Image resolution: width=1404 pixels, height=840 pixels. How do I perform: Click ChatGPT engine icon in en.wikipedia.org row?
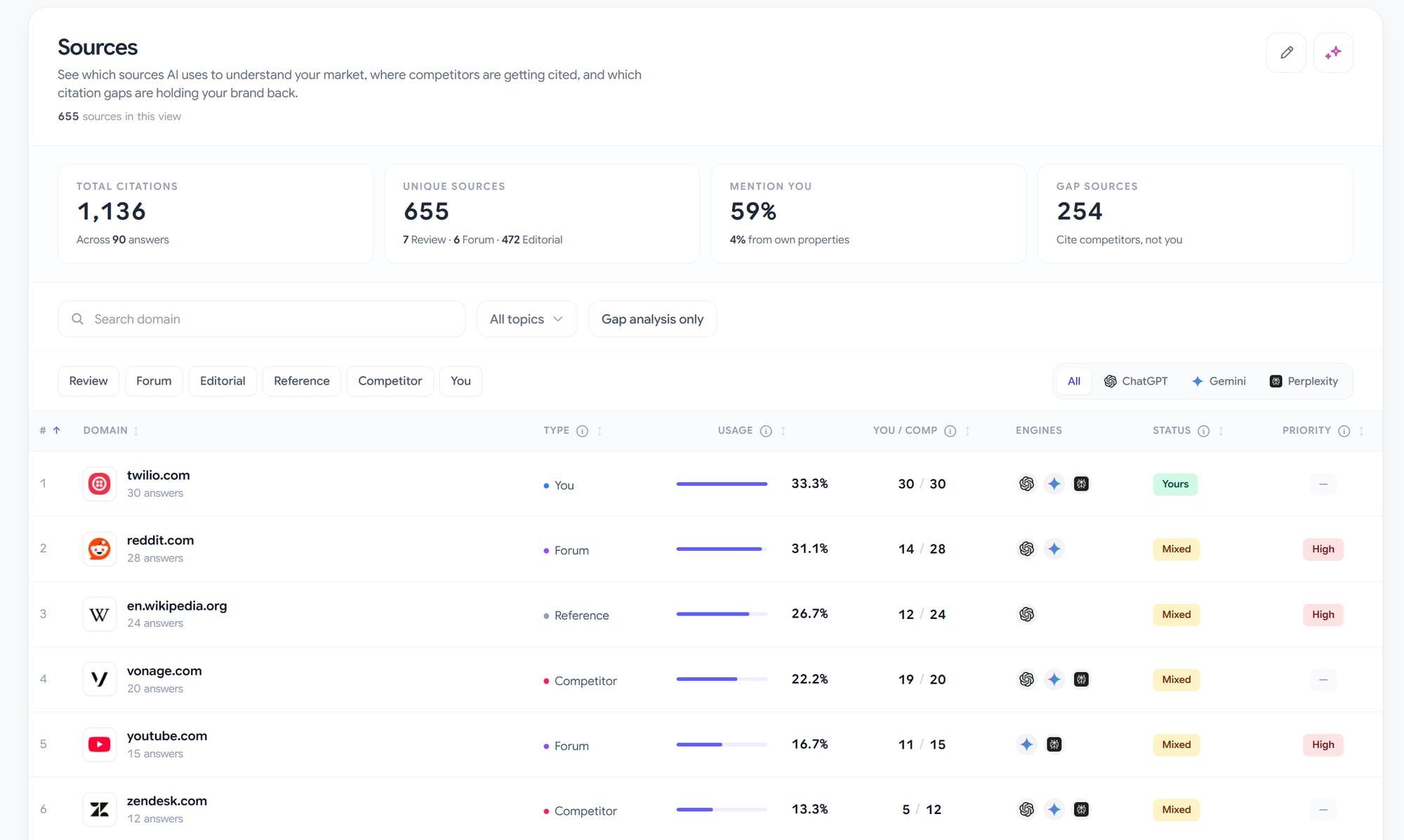tap(1026, 614)
